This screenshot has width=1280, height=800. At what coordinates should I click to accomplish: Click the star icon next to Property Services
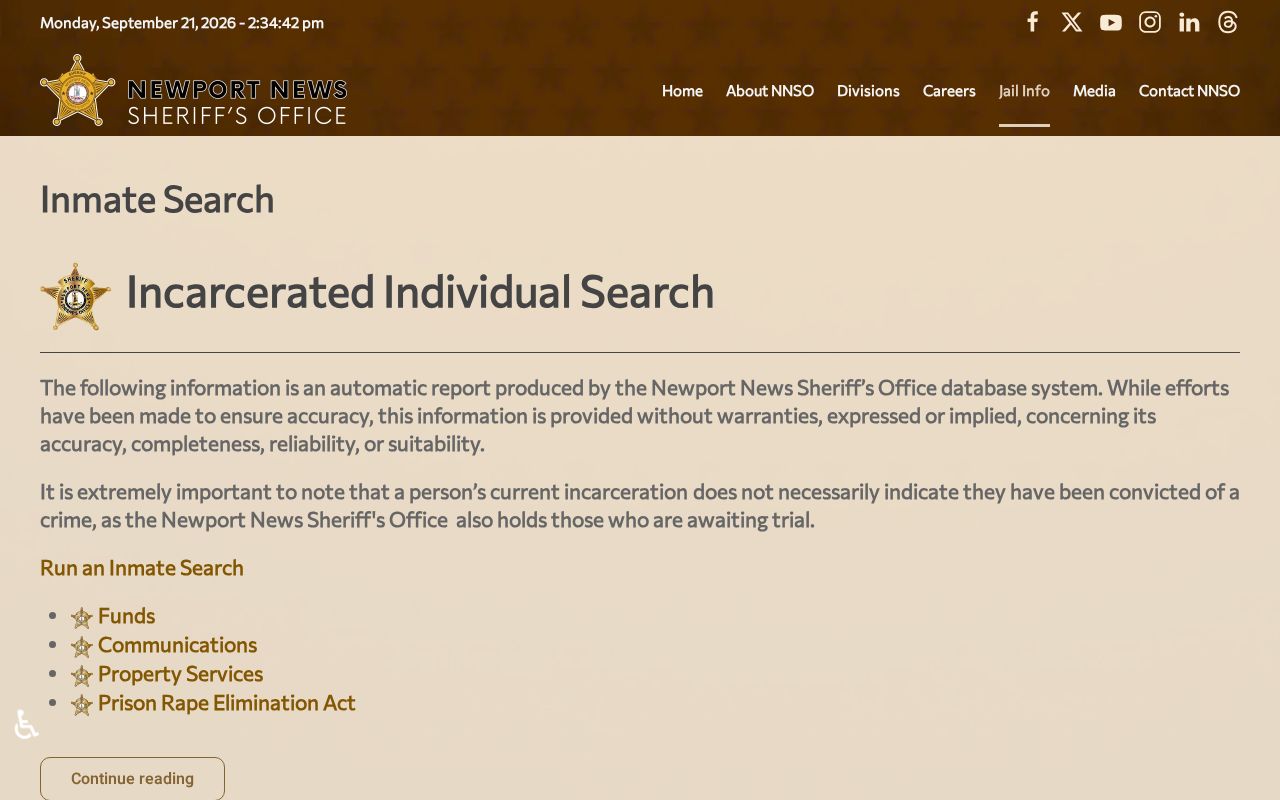[x=82, y=676]
